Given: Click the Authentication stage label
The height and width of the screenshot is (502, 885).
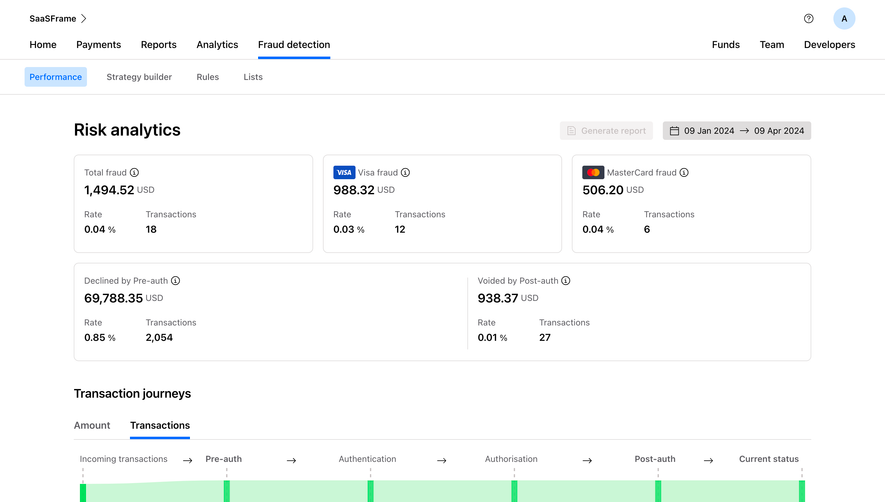Looking at the screenshot, I should click(367, 459).
